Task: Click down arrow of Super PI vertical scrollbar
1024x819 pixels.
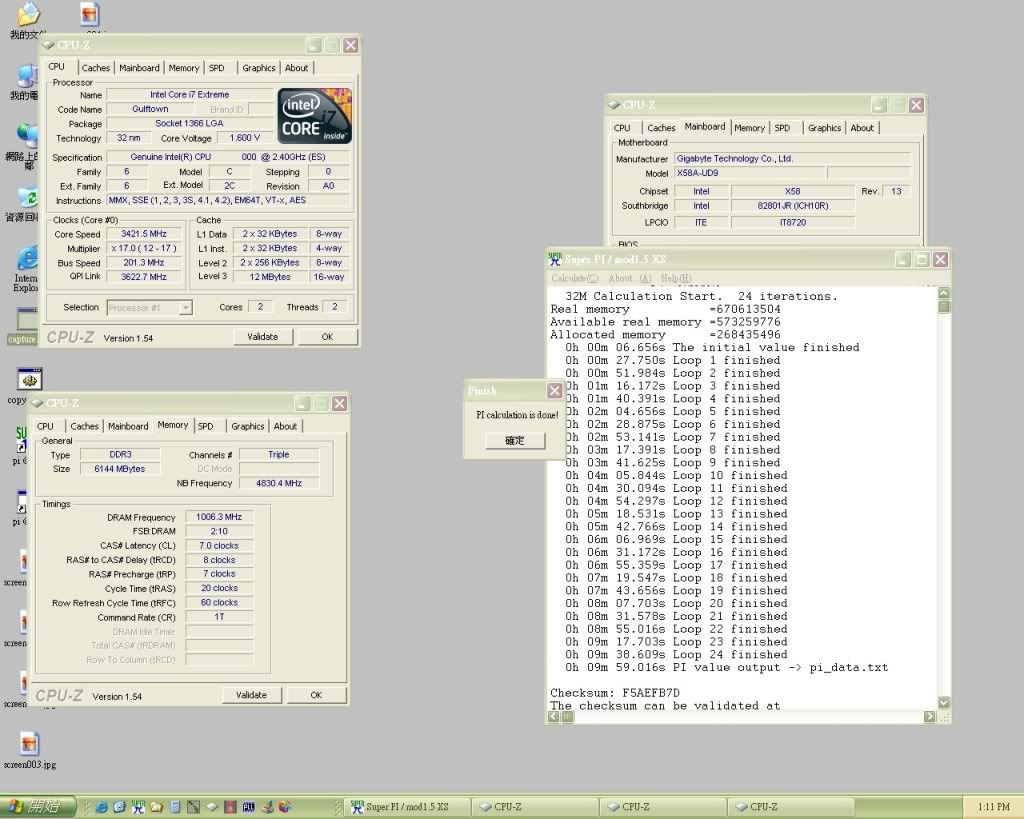Action: tap(944, 703)
